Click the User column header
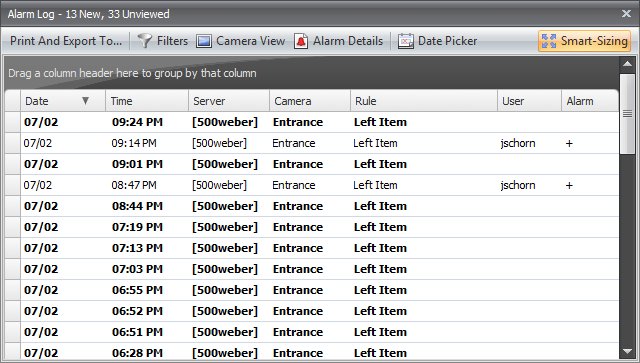 pyautogui.click(x=529, y=101)
